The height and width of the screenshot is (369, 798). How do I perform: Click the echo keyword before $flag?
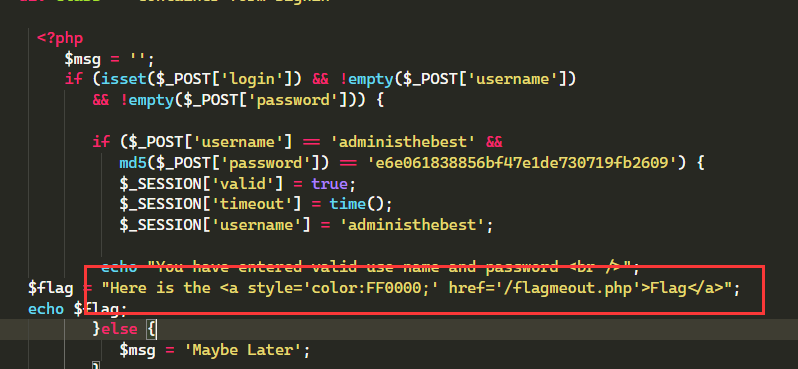(x=46, y=309)
